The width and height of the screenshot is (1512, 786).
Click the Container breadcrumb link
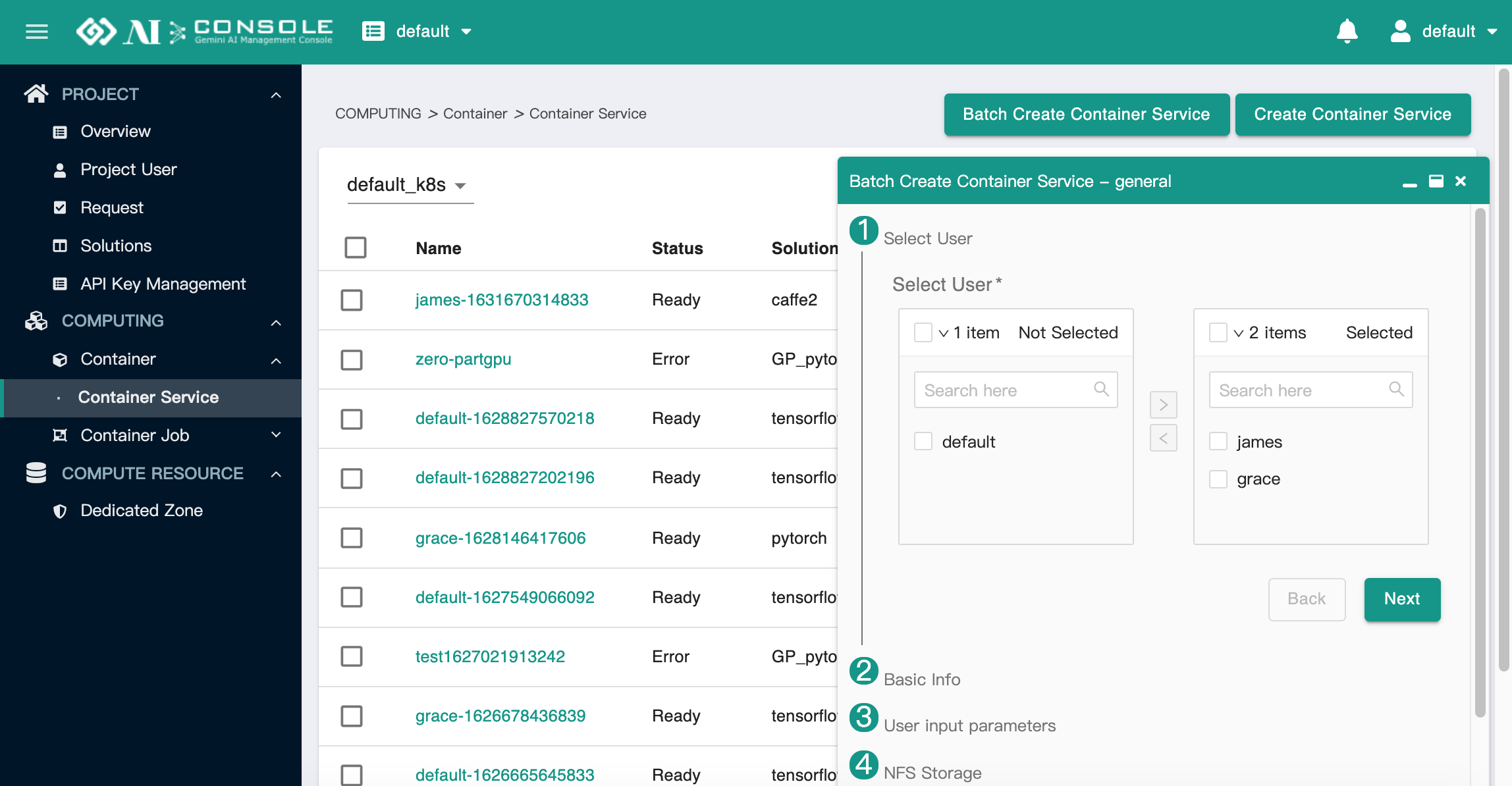(475, 114)
